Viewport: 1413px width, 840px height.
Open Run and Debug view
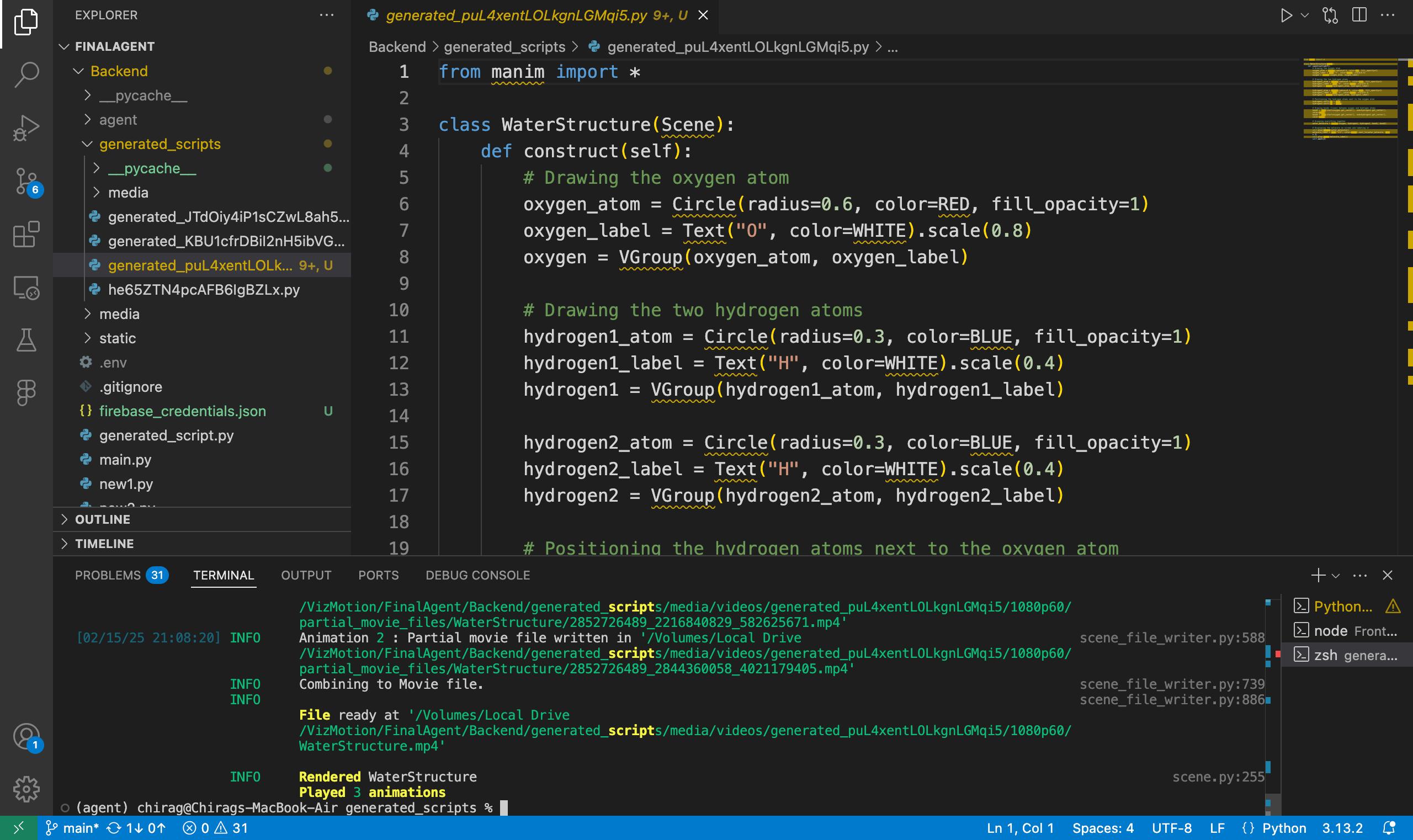point(26,127)
